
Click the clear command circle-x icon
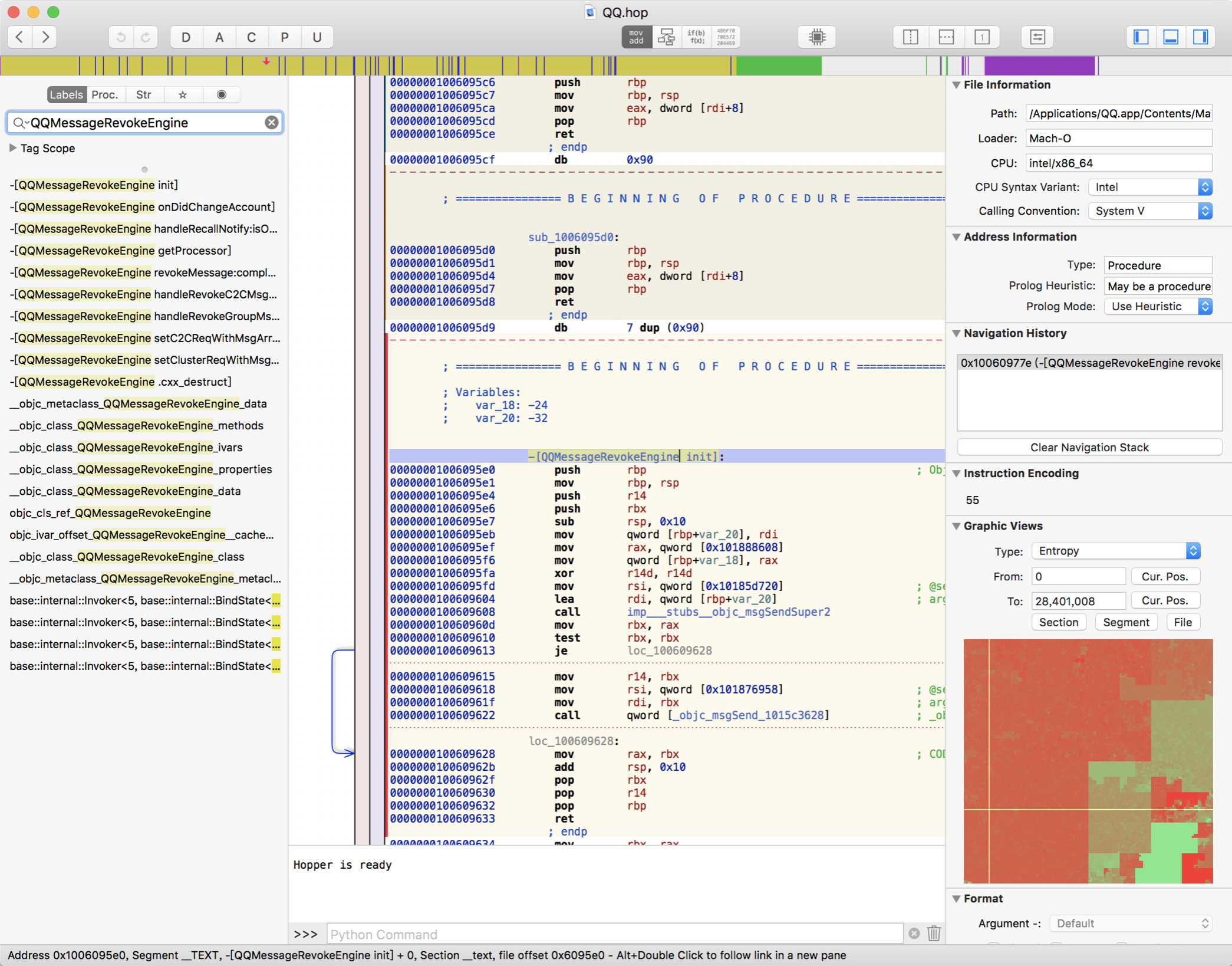[x=914, y=934]
